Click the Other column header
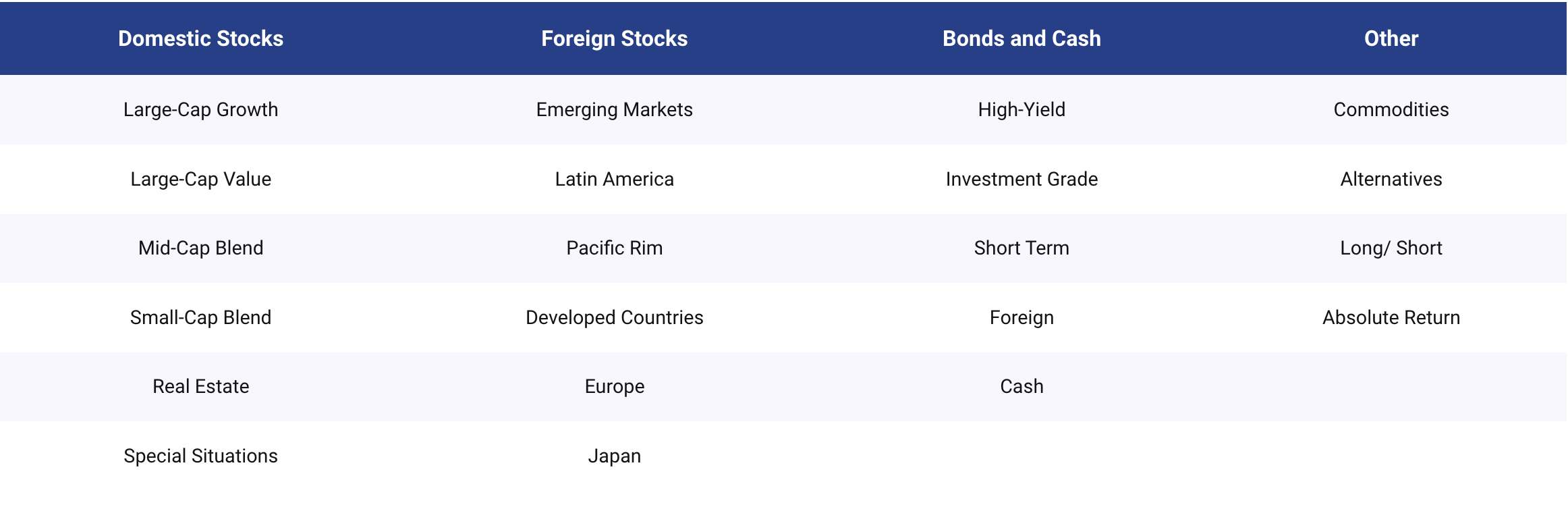1568x505 pixels. coord(1391,38)
